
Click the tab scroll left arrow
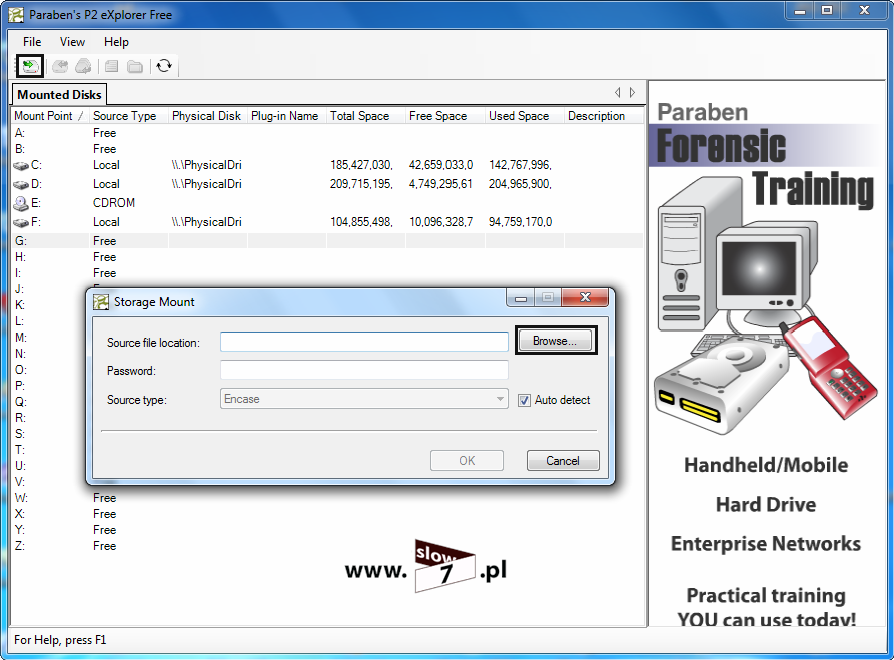(x=617, y=92)
